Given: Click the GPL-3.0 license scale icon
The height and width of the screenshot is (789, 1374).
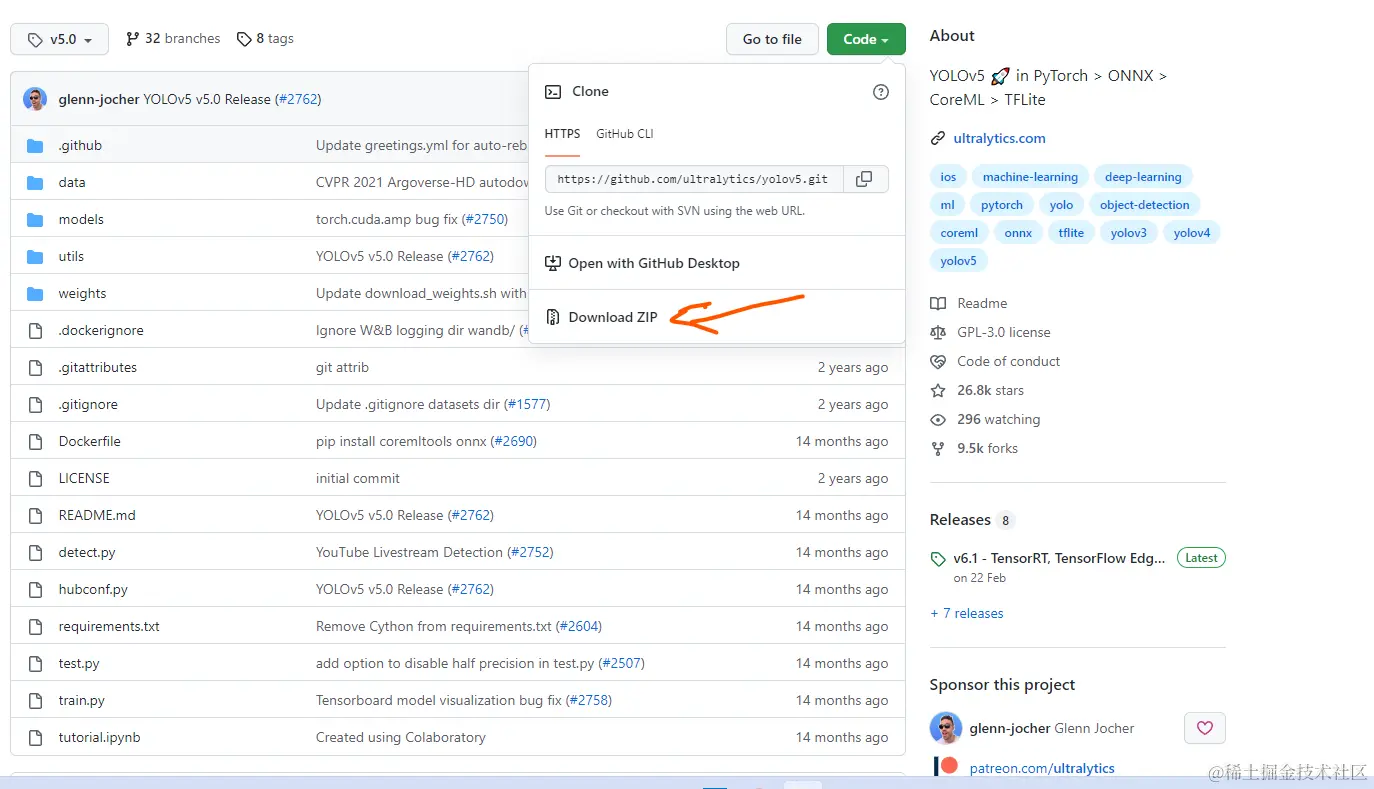Looking at the screenshot, I should pos(938,333).
